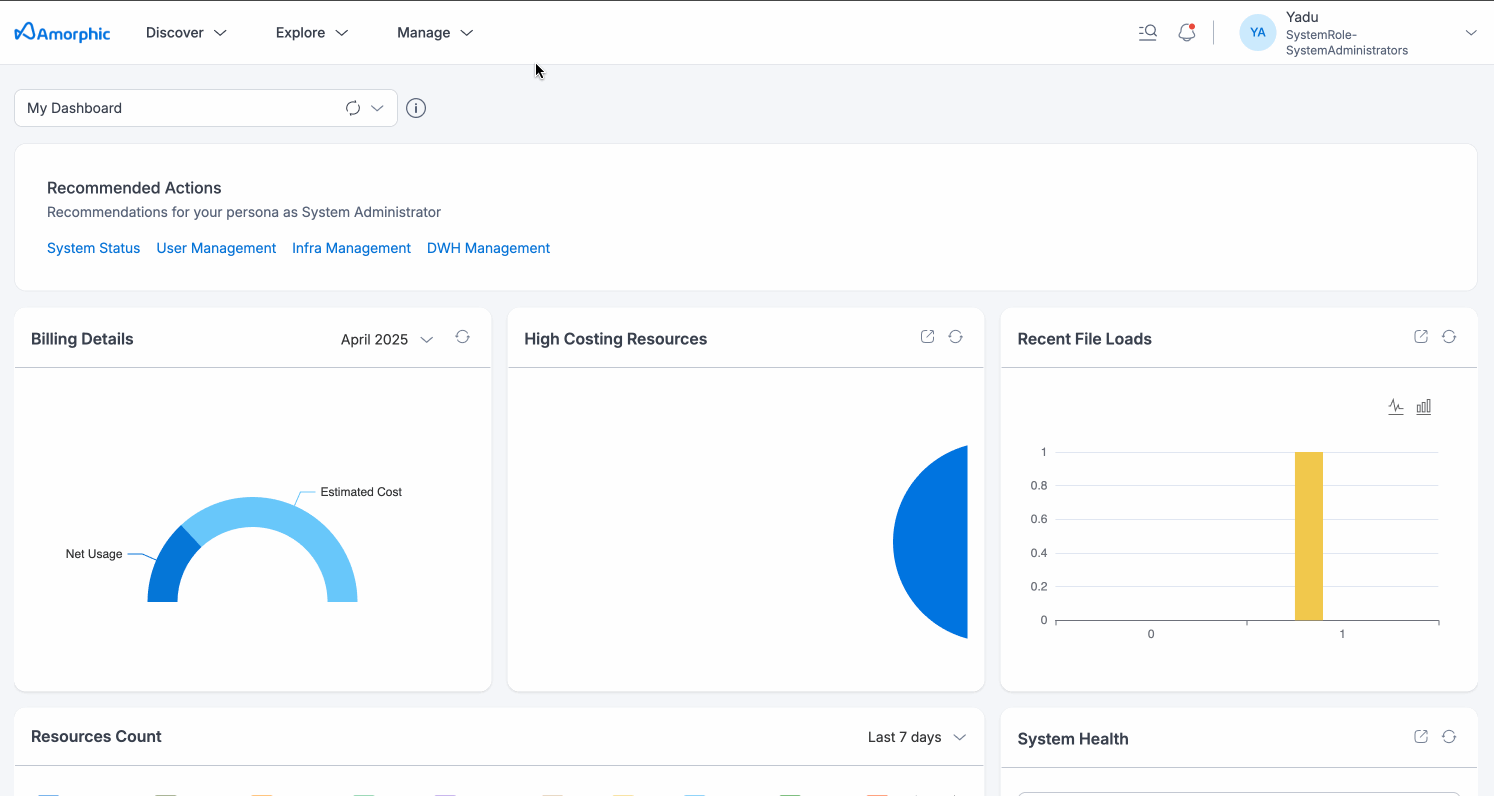Switch Recent File Loads to bar chart
Viewport: 1494px width, 796px height.
tap(1424, 407)
